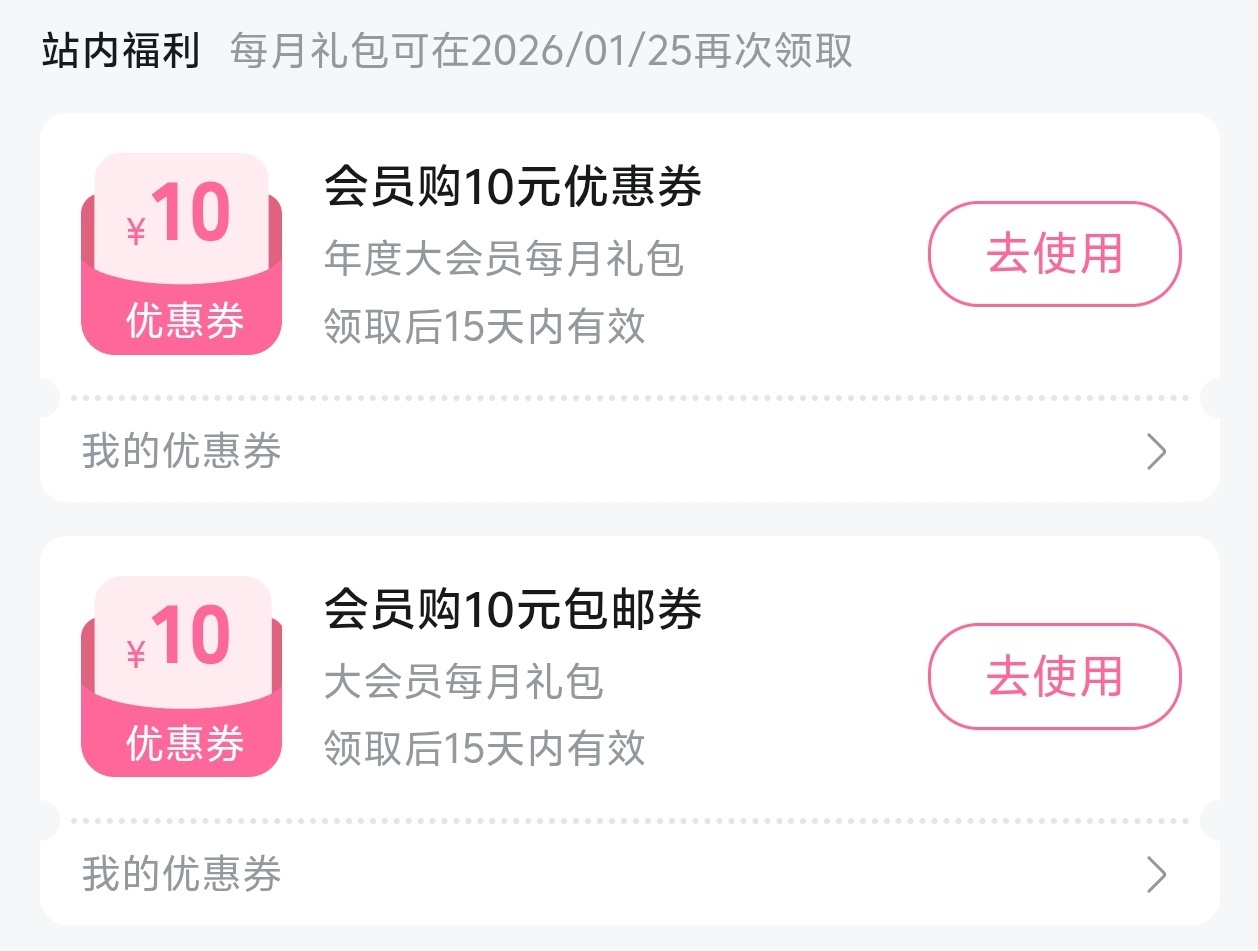Screen dimensions: 1258x951
Task: Tap the 每月礼包 re-claim date notice
Action: (x=541, y=51)
